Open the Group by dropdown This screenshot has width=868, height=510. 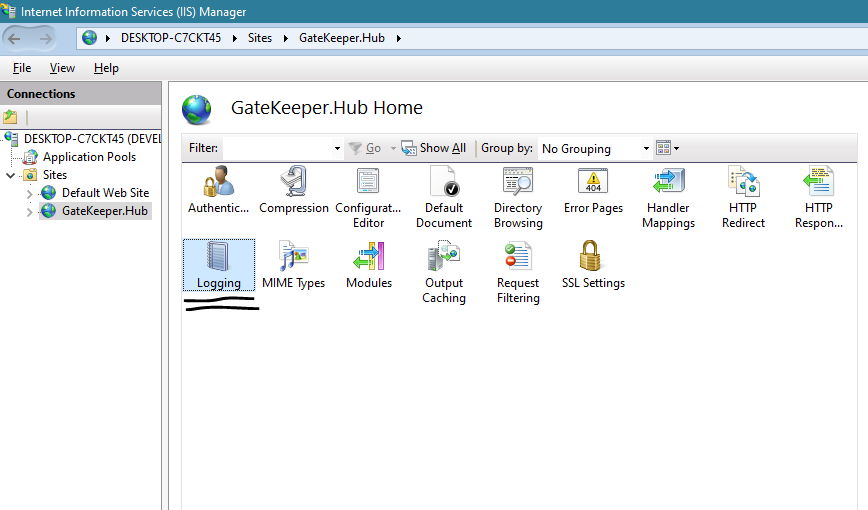593,148
